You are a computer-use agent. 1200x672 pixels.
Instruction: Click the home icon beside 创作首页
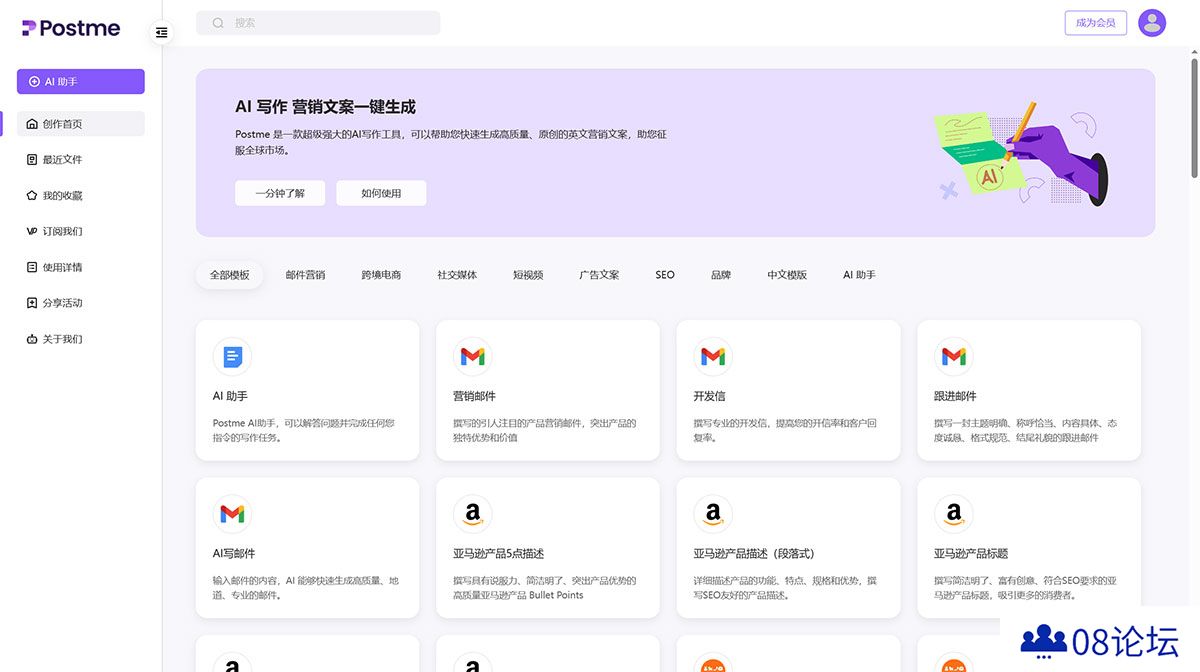(32, 124)
